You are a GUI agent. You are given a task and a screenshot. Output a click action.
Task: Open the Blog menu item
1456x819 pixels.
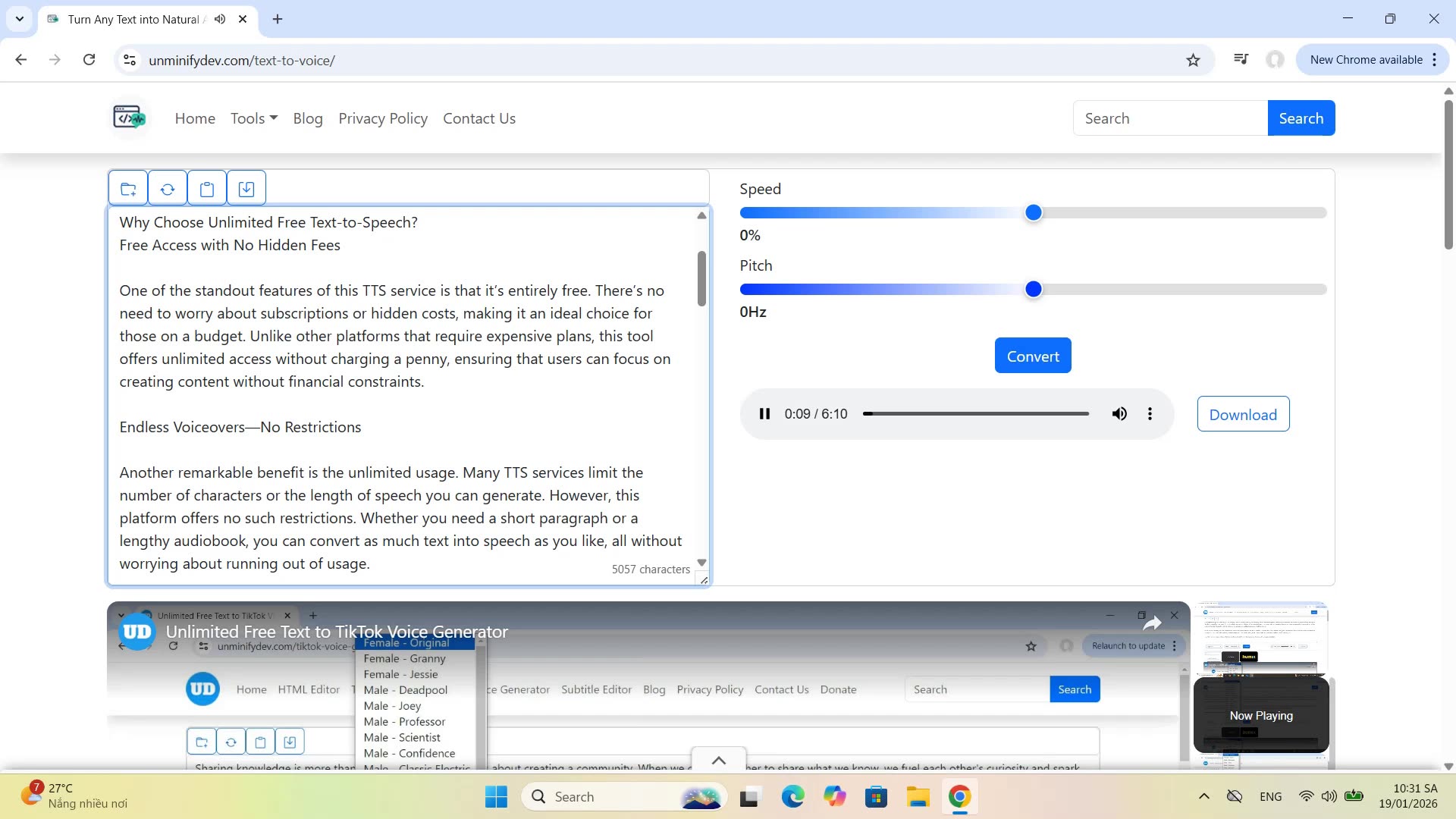click(308, 118)
